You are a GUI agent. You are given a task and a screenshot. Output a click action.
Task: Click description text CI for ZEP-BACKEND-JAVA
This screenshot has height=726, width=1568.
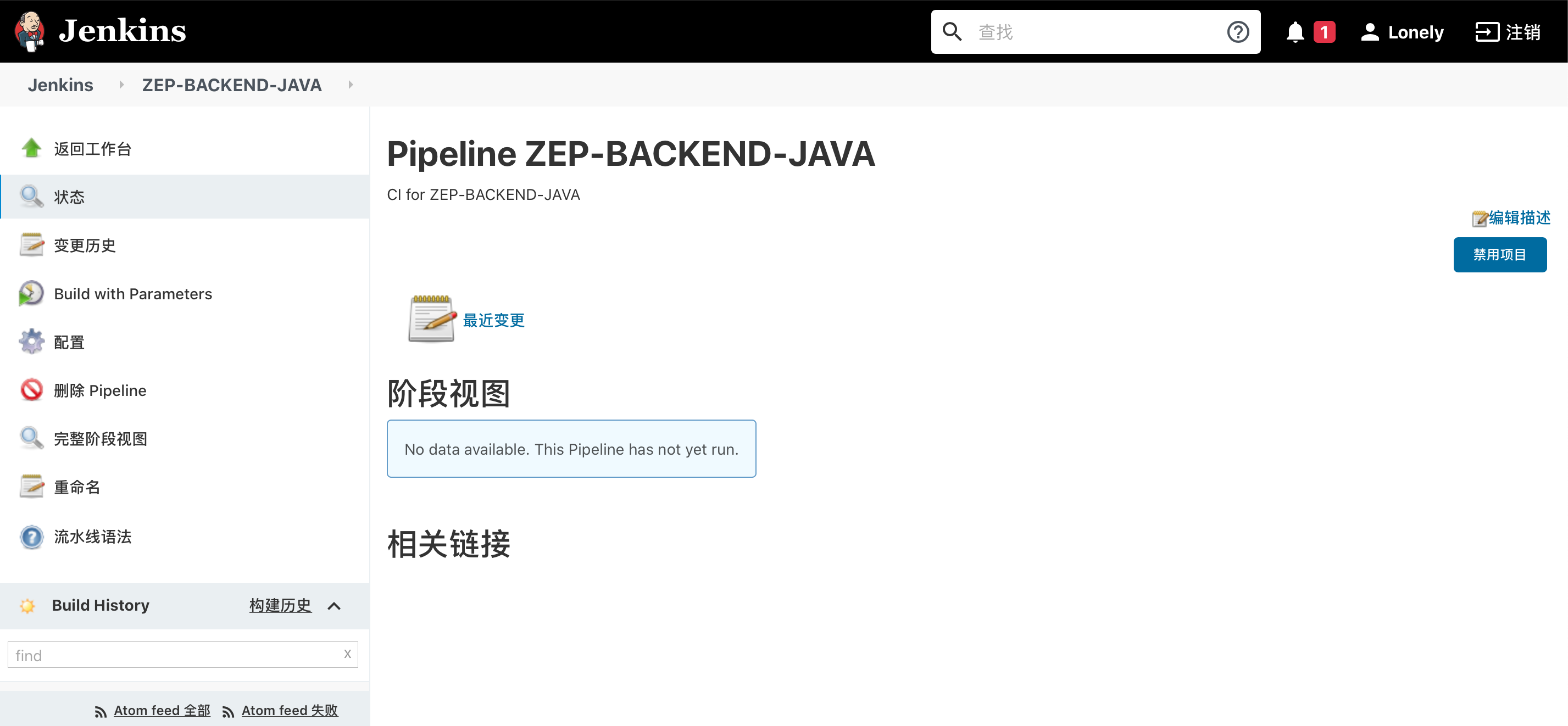click(x=483, y=195)
